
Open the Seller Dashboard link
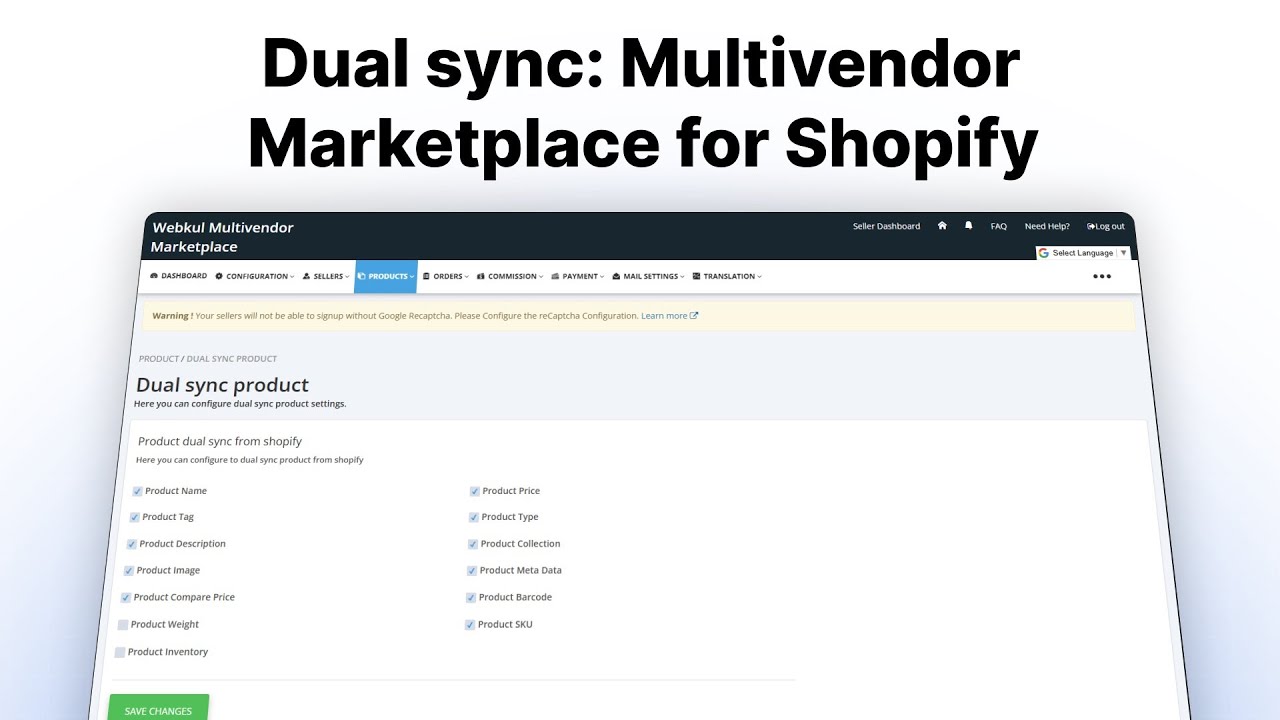click(x=886, y=226)
